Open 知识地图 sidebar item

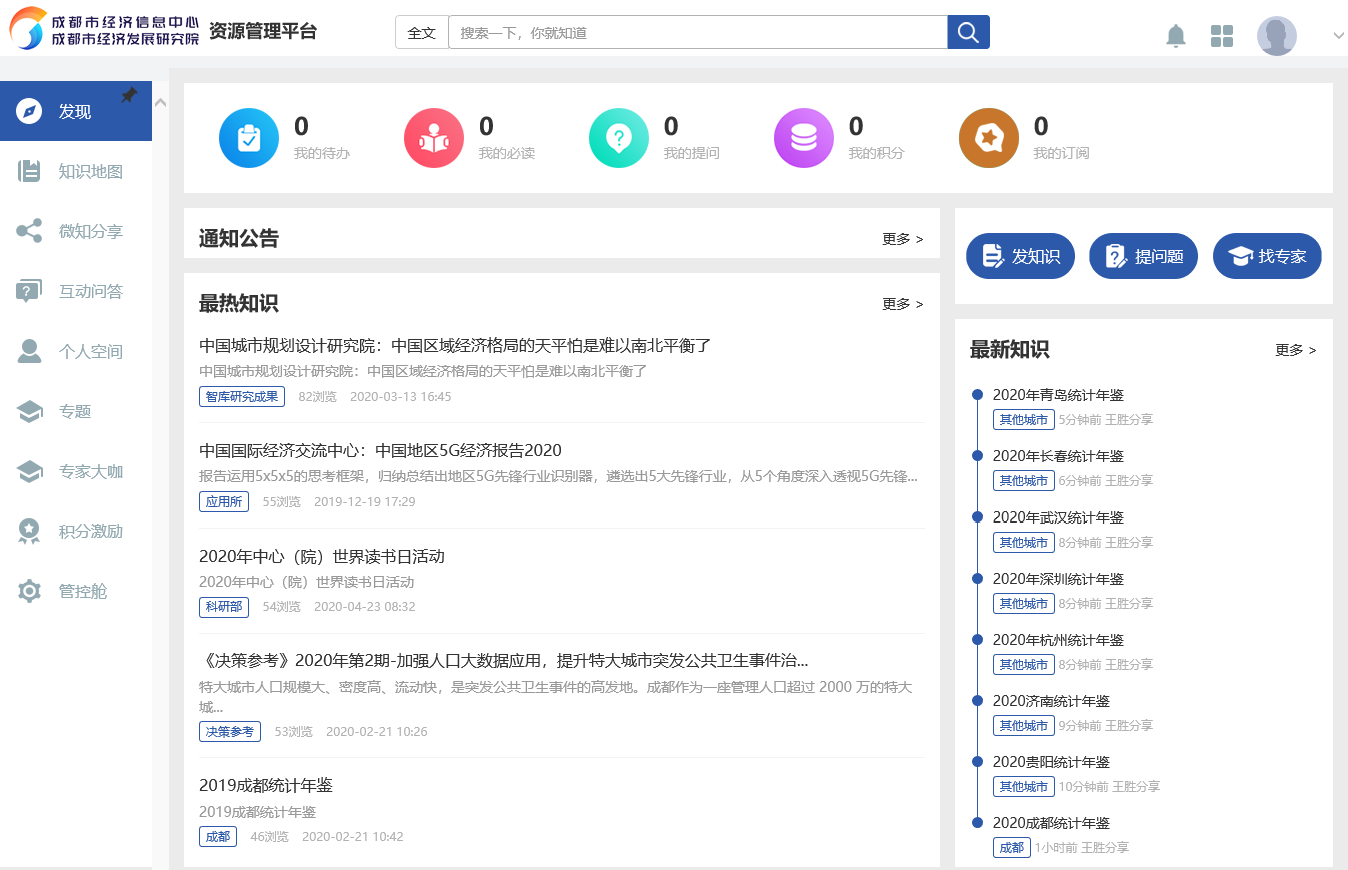(76, 171)
